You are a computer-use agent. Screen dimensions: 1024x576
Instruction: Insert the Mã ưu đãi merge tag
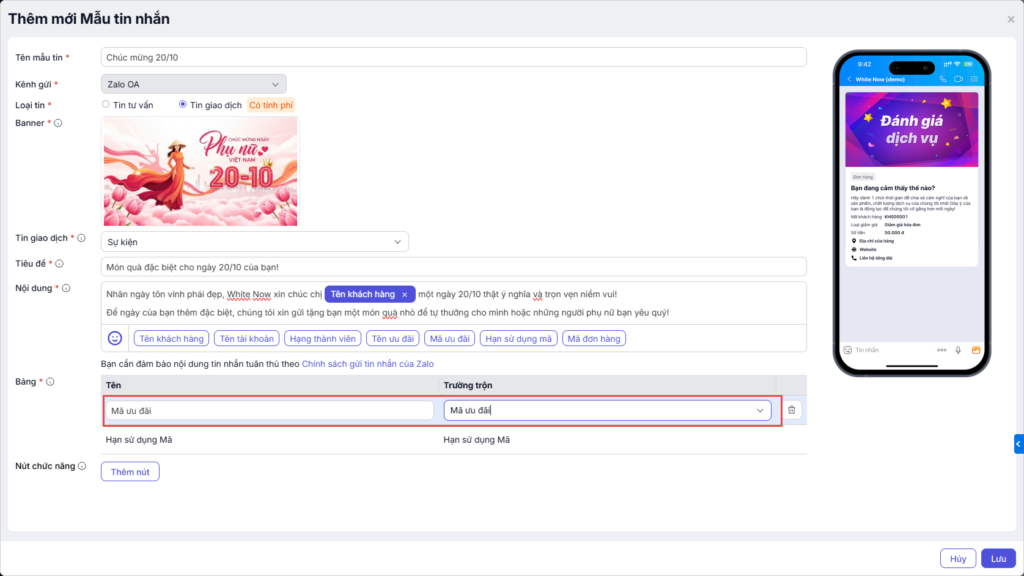pyautogui.click(x=449, y=338)
